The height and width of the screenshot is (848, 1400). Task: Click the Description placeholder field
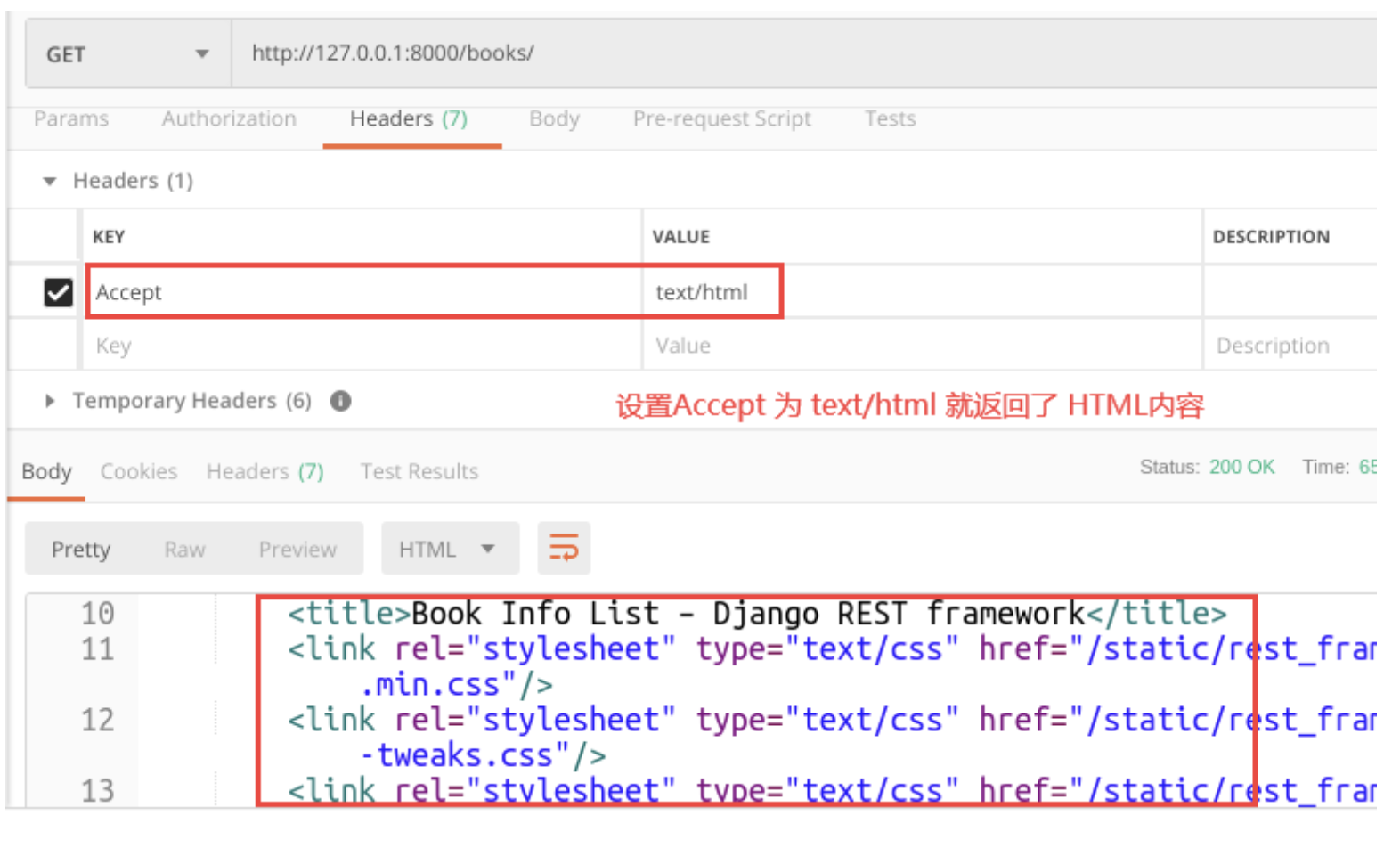point(1290,346)
